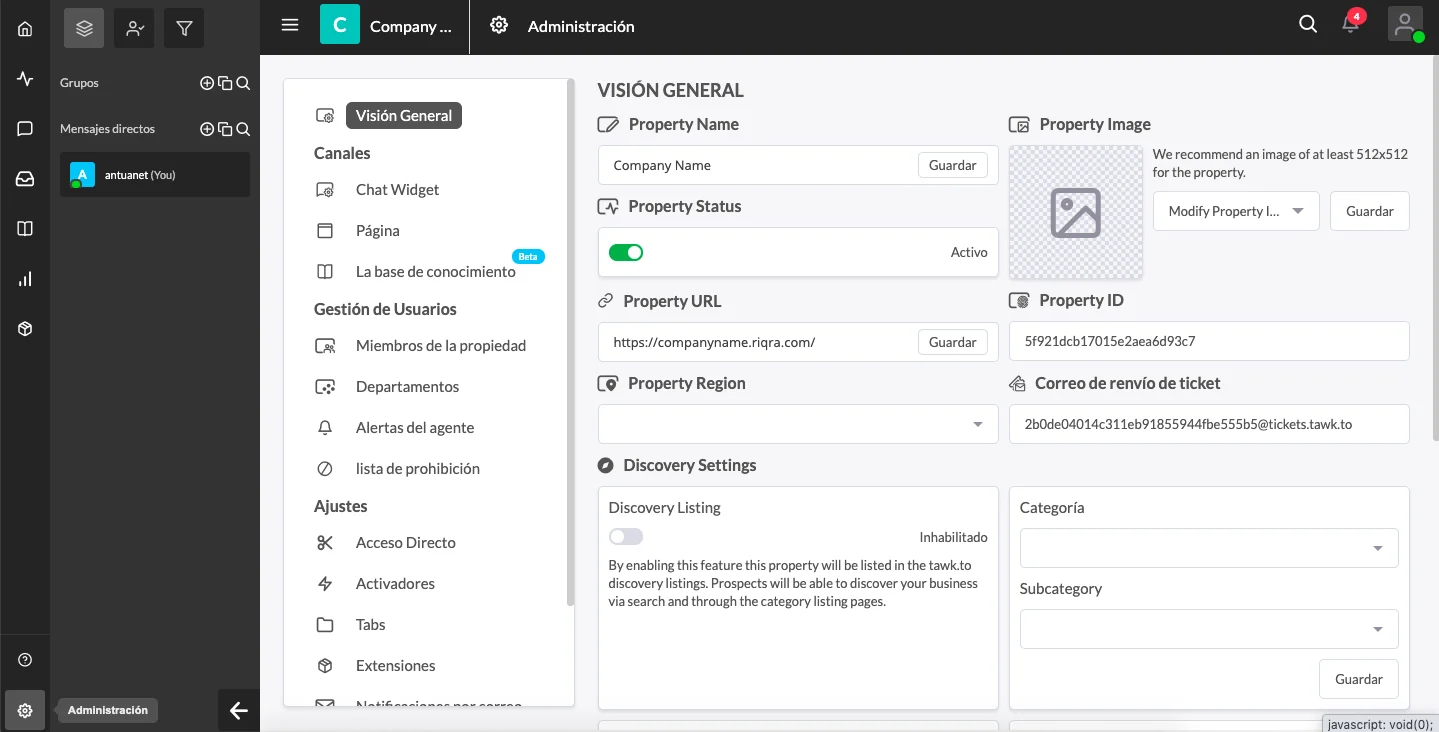Open the Company property switcher
The width and height of the screenshot is (1439, 732).
pos(410,27)
